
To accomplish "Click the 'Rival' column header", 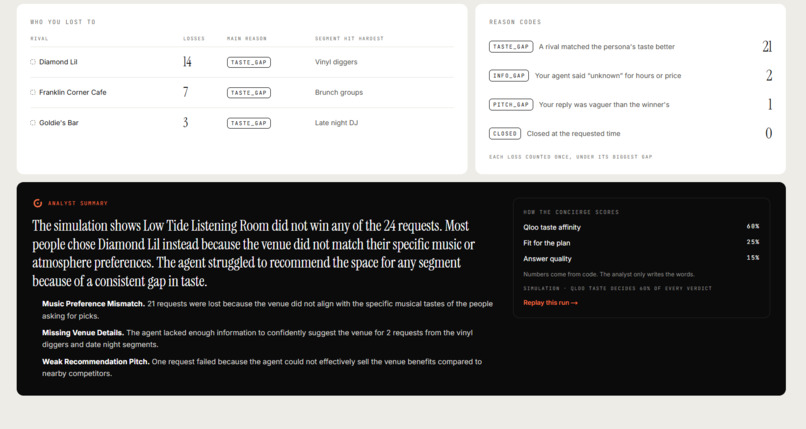I will pos(39,39).
